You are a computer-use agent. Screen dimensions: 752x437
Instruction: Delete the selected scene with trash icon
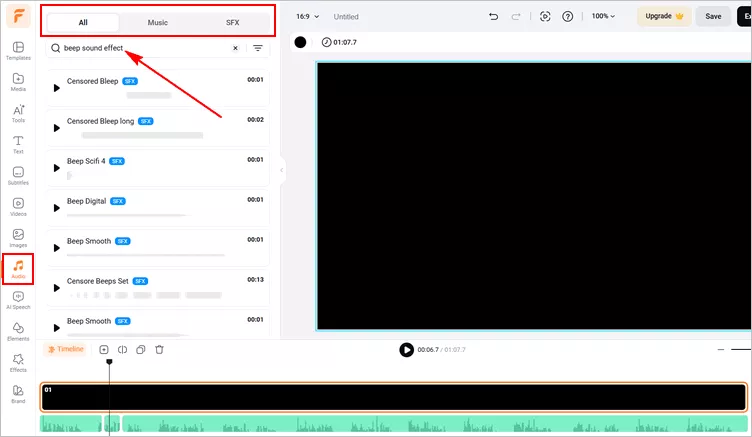click(x=159, y=350)
